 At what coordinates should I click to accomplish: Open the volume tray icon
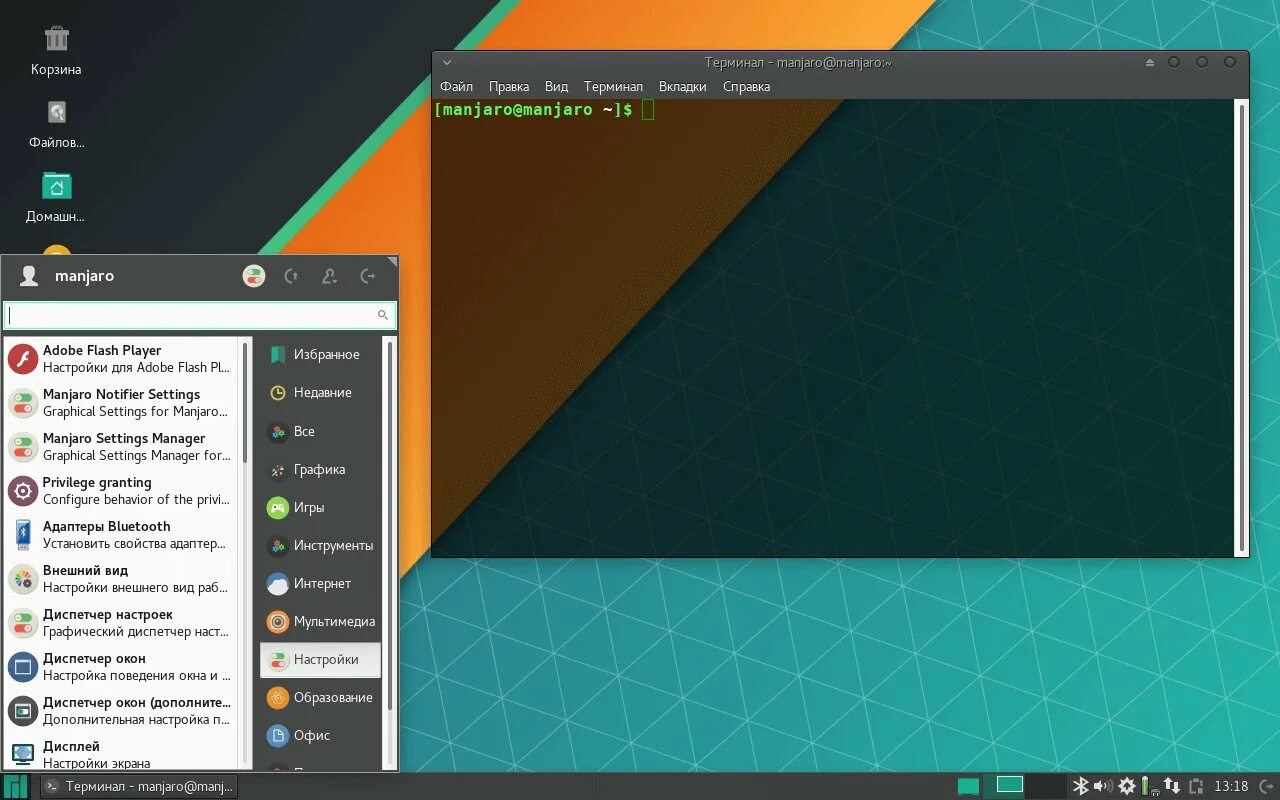(x=1103, y=786)
